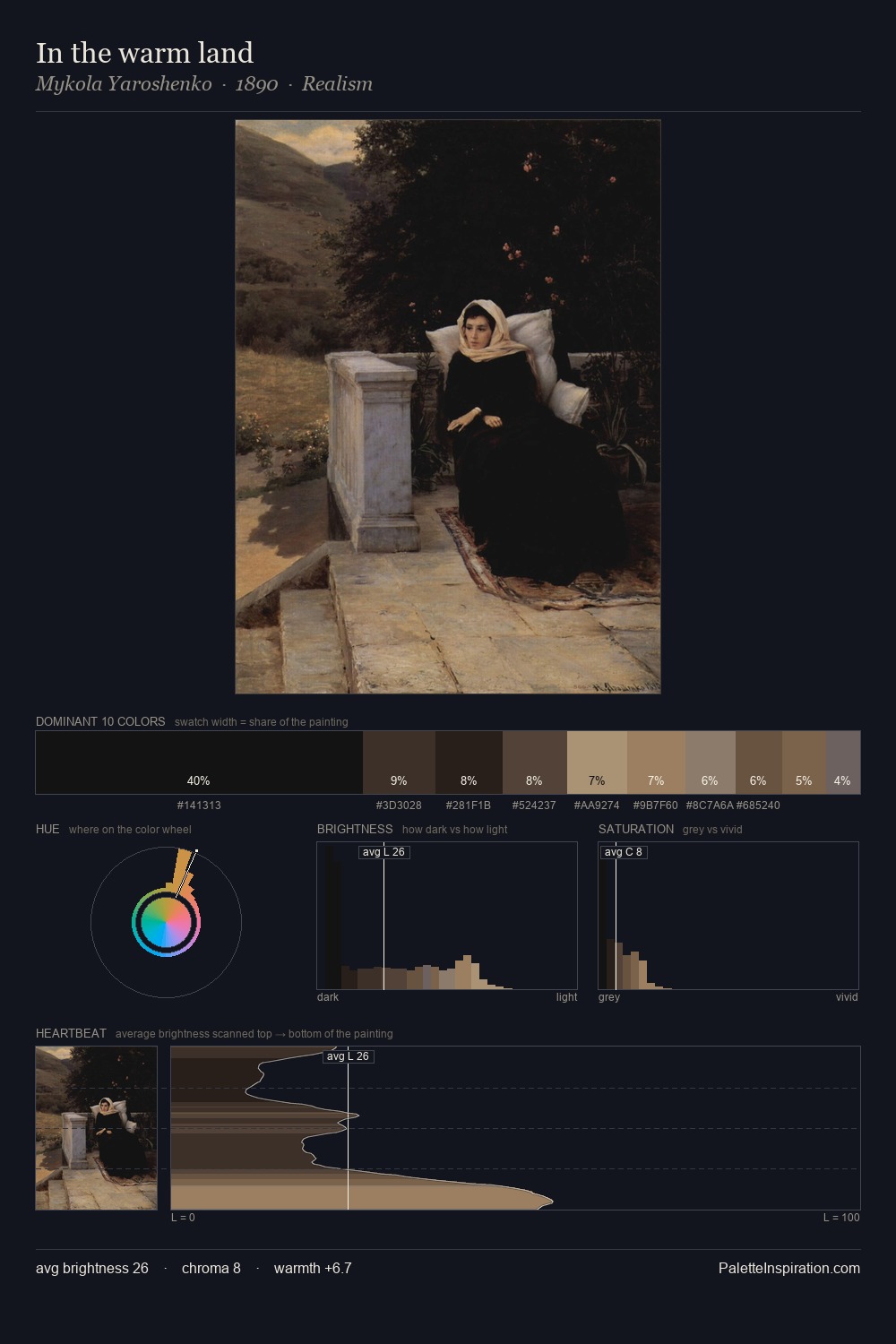The image size is (896, 1344).
Task: Click the hex code #685240
Action: coord(758,806)
